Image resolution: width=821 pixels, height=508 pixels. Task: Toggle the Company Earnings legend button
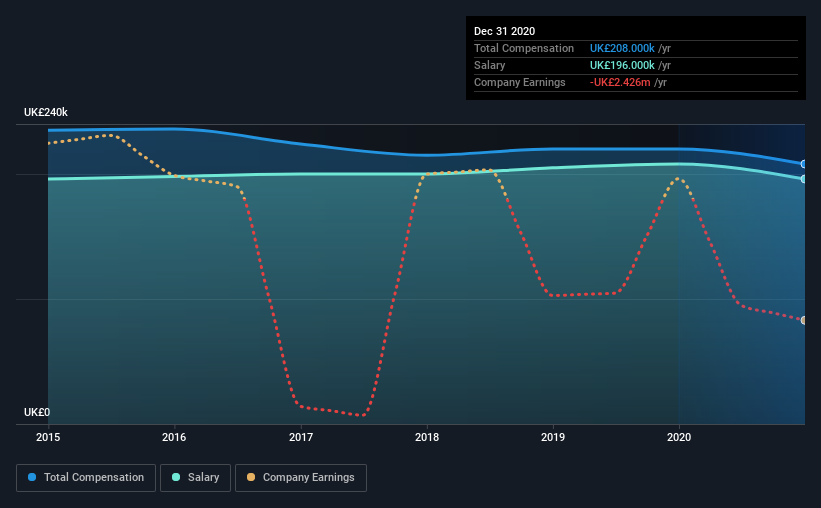click(301, 478)
